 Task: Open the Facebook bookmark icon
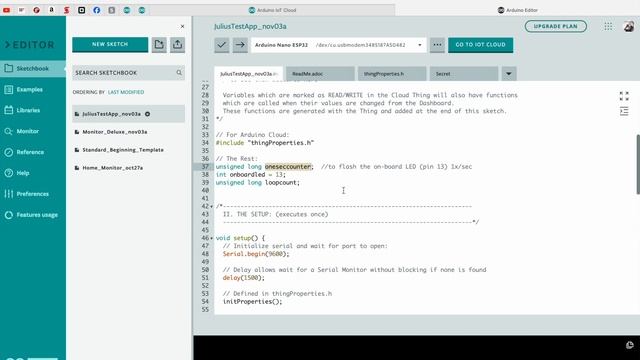(x=96, y=10)
